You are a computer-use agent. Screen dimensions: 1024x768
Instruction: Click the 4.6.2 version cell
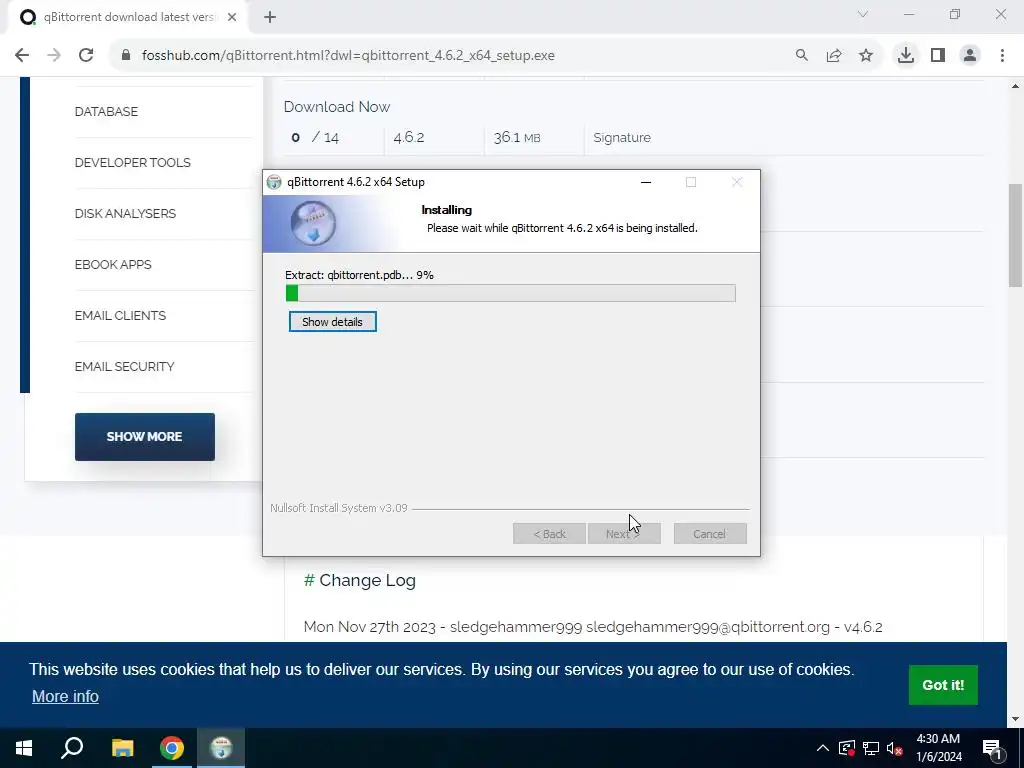(x=409, y=138)
